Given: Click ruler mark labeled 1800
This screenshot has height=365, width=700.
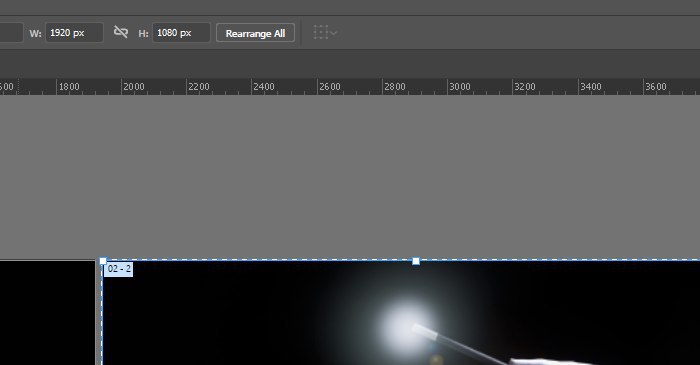Looking at the screenshot, I should point(69,87).
